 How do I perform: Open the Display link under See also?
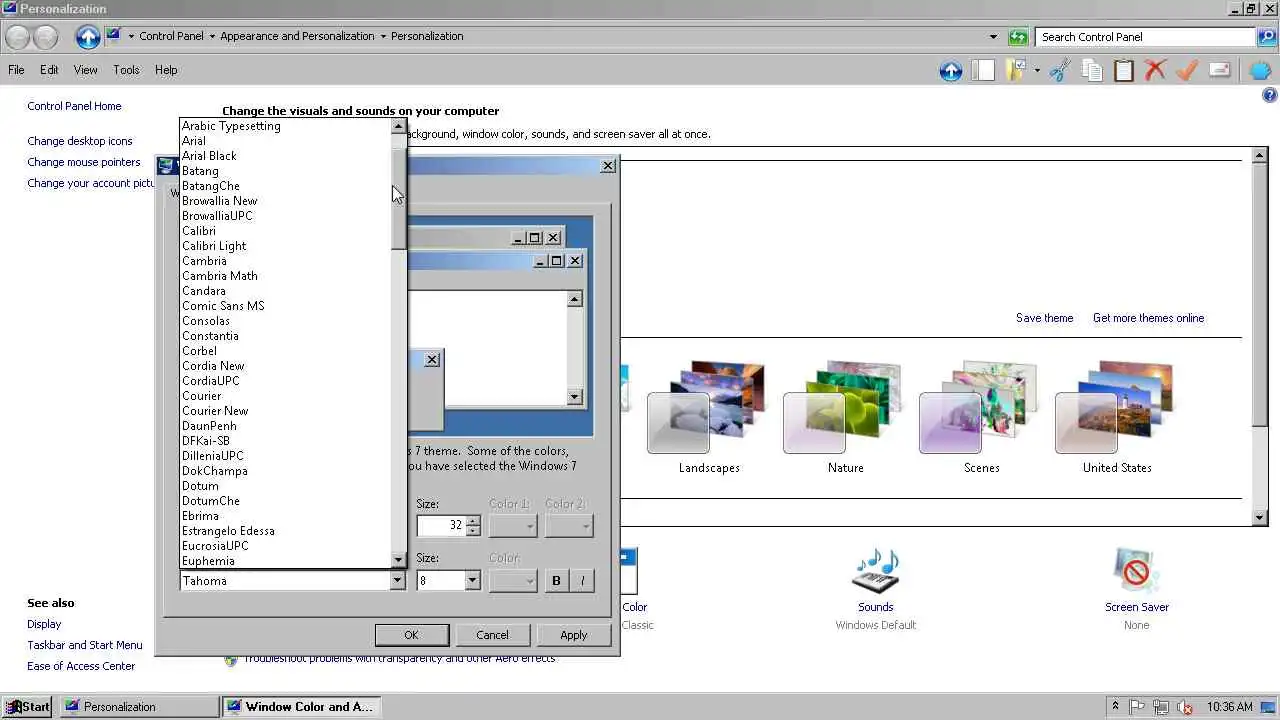point(44,624)
